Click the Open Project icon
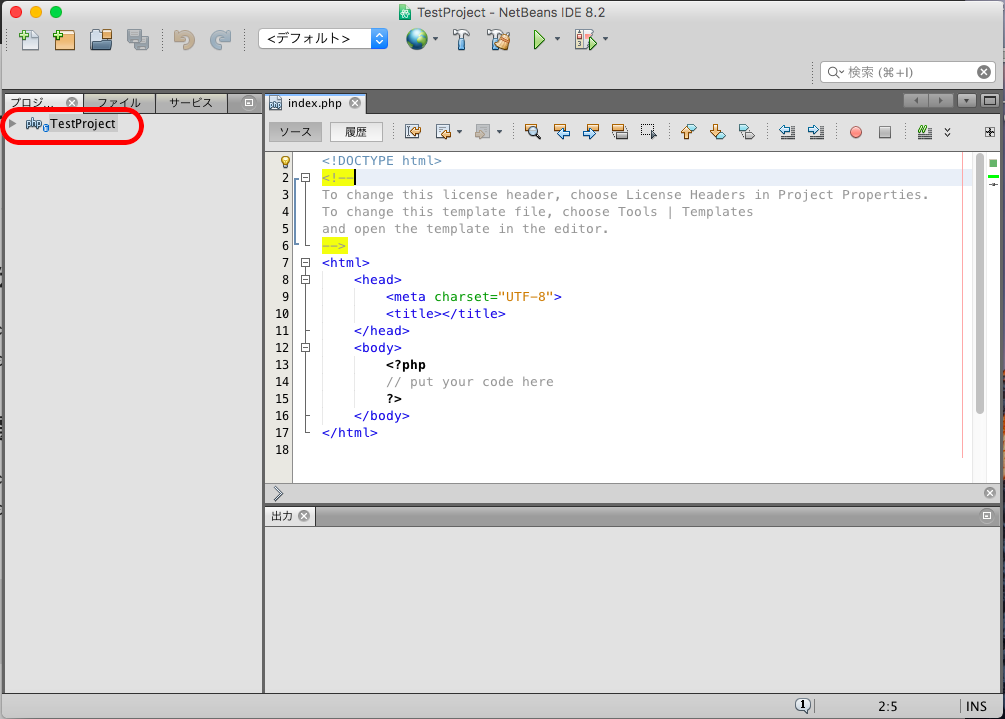 pyautogui.click(x=100, y=40)
